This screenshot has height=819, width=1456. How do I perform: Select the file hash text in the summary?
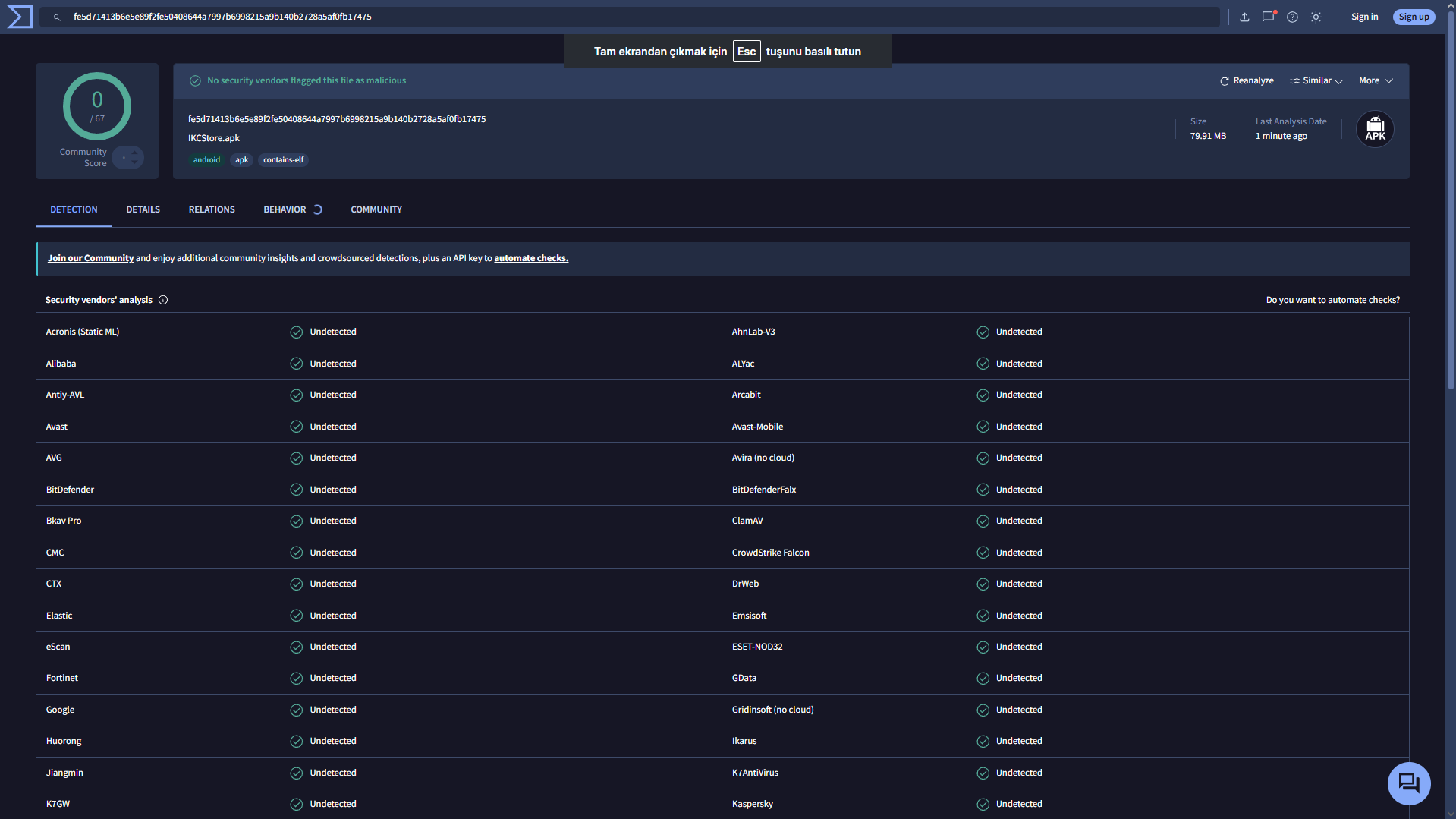(x=337, y=119)
